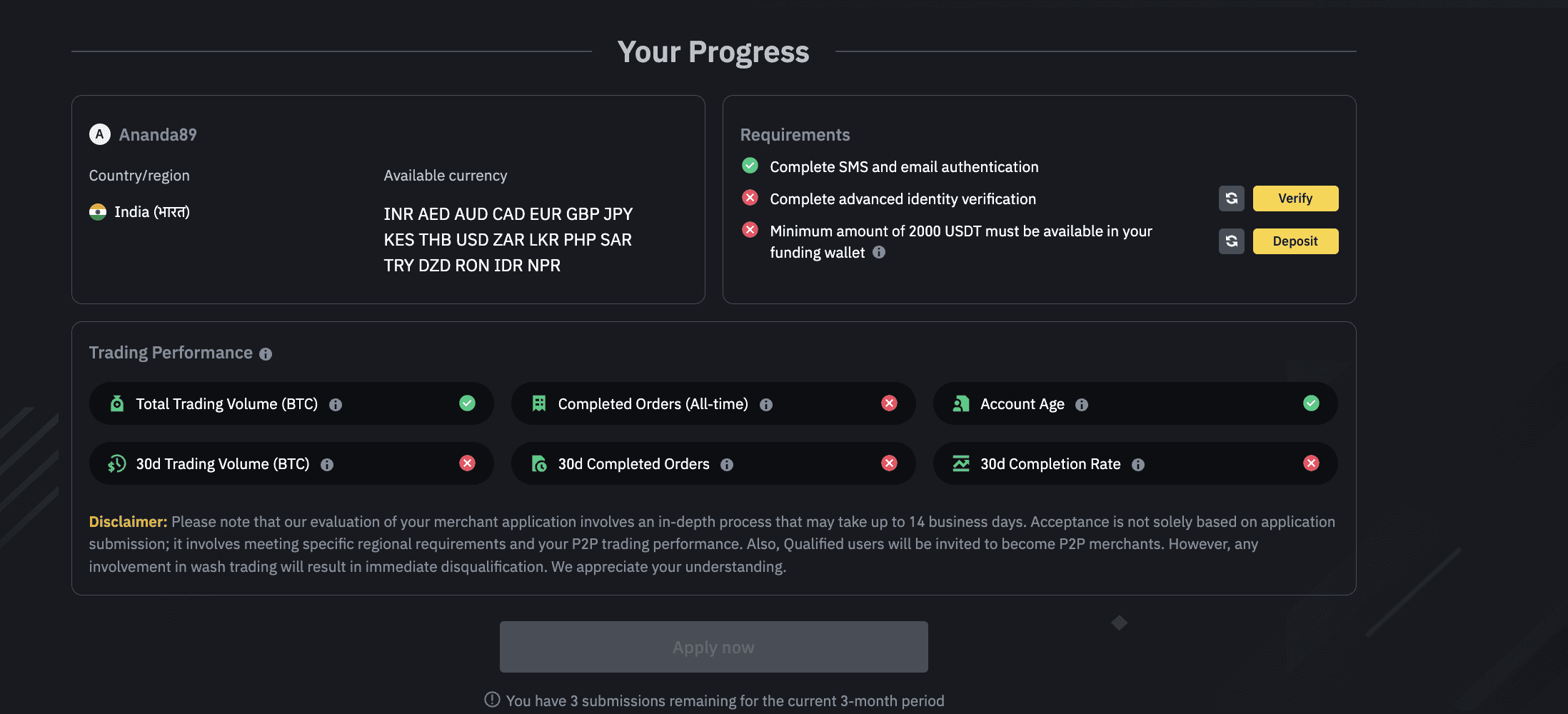Click info icon after funding wallet text
1568x714 pixels.
click(879, 252)
